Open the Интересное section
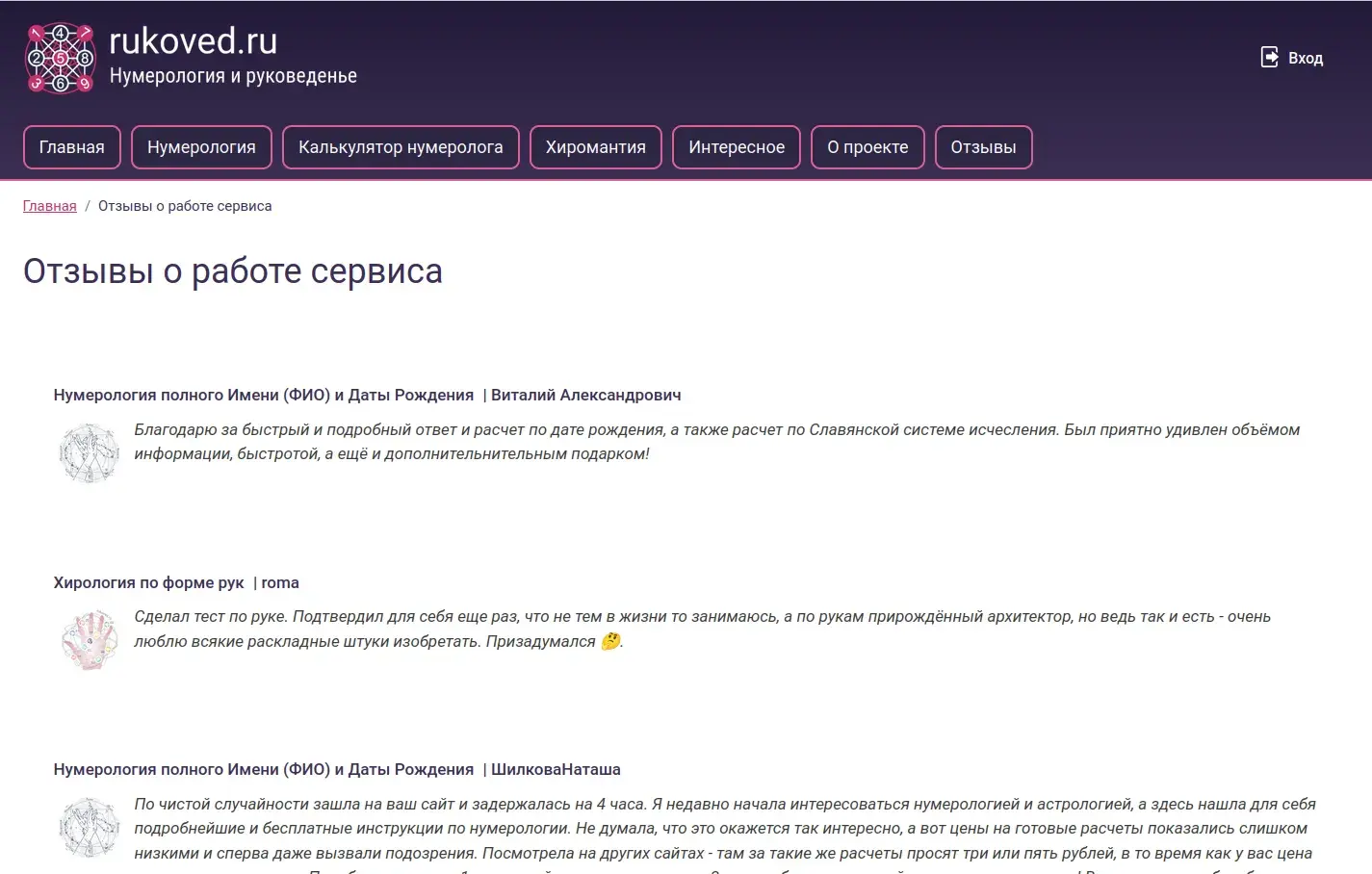This screenshot has width=1372, height=874. [x=737, y=147]
